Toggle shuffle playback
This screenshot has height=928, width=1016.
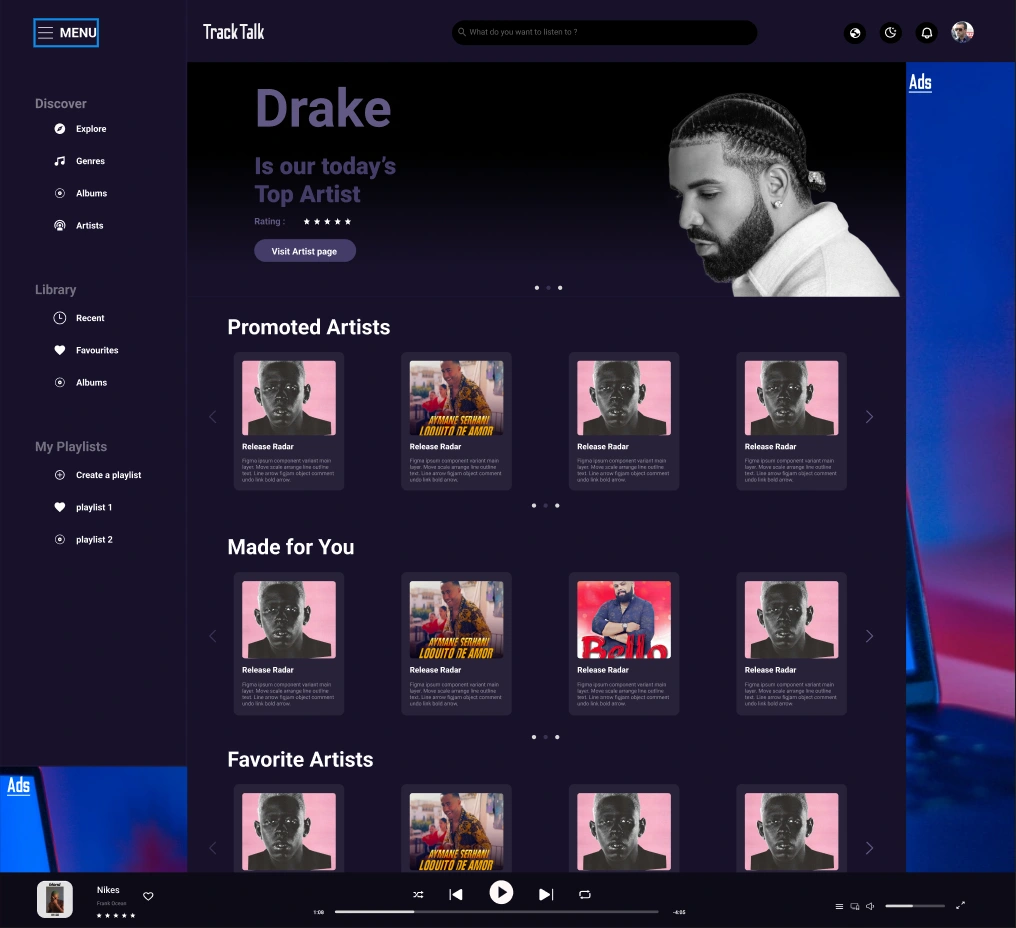419,894
